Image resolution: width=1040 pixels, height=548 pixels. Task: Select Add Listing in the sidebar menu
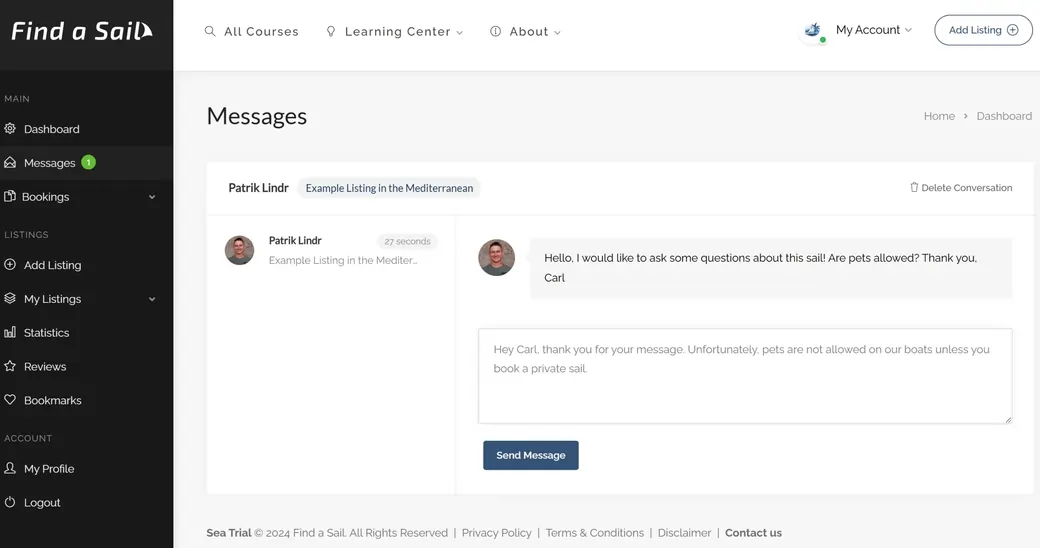click(x=52, y=265)
